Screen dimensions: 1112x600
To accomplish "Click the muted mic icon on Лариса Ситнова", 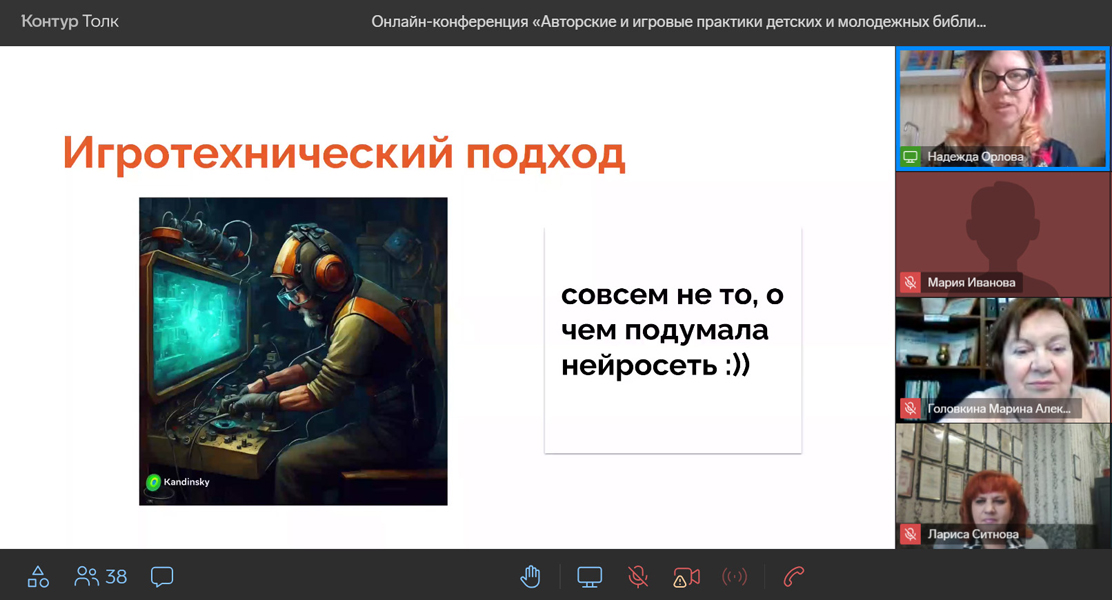I will pyautogui.click(x=910, y=534).
